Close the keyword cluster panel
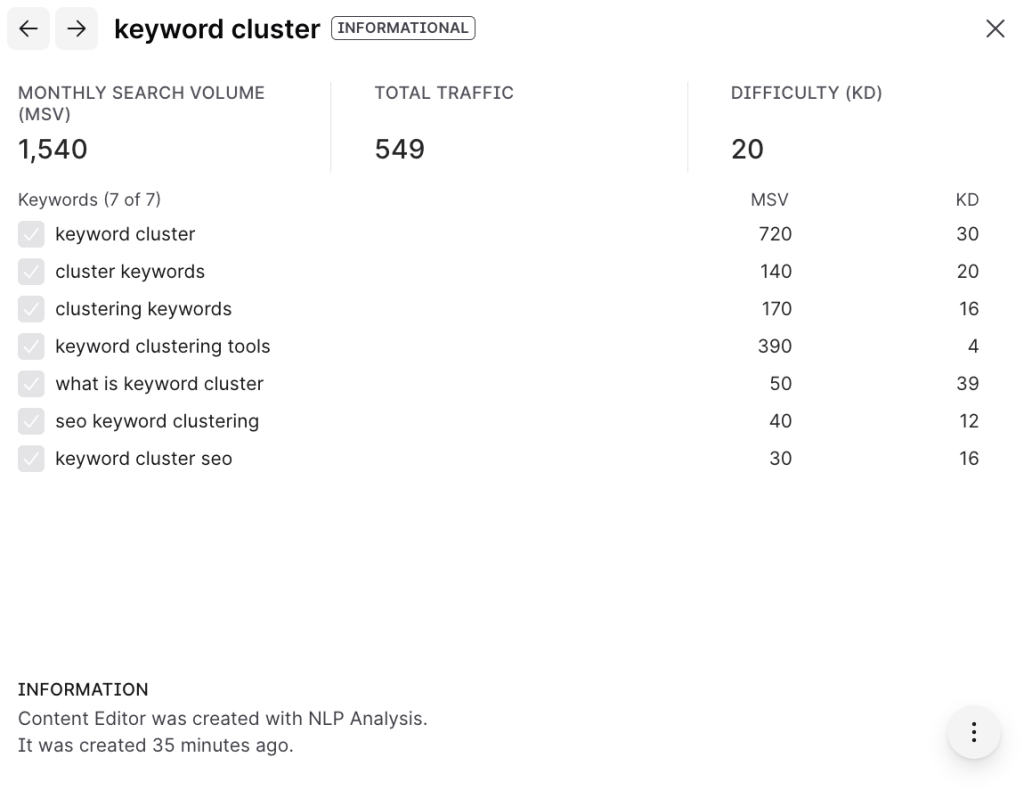 [x=995, y=29]
